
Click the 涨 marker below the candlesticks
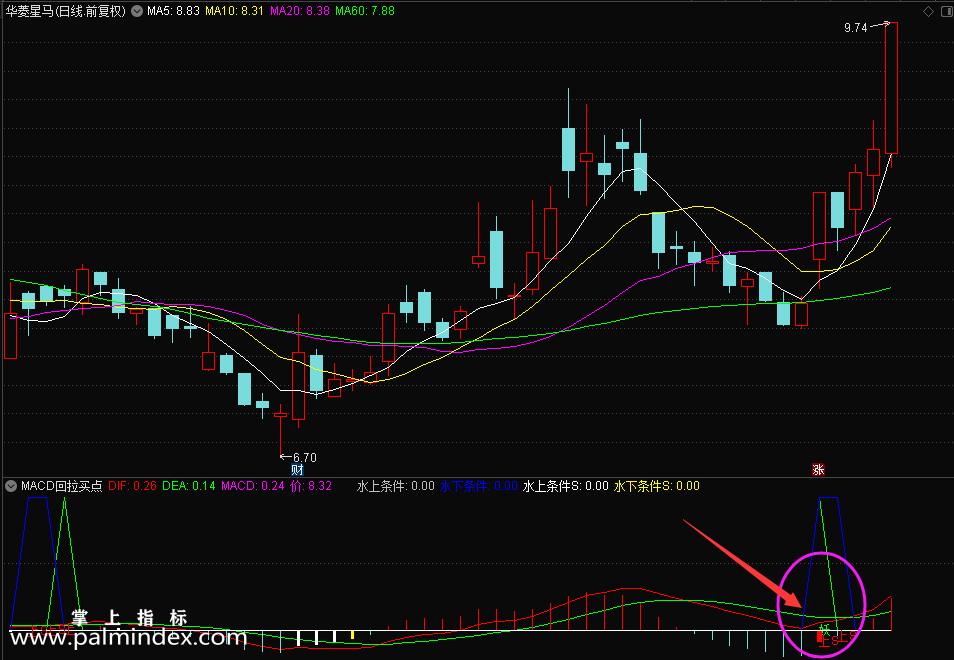tap(818, 470)
